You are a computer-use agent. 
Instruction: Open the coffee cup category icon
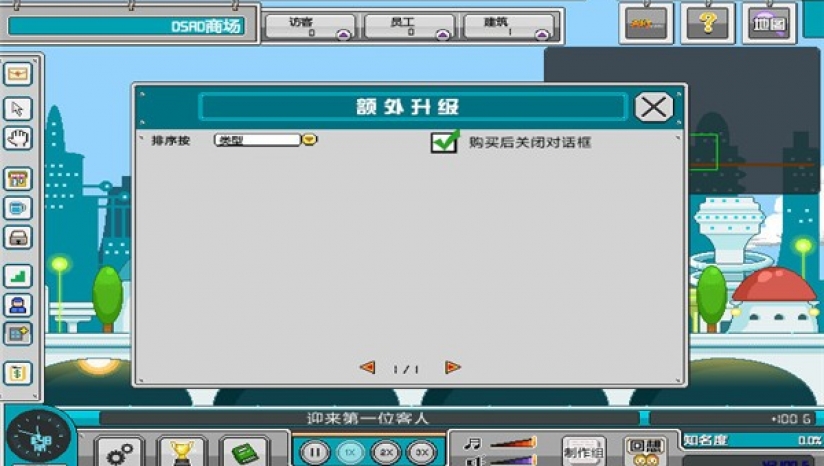coord(18,209)
